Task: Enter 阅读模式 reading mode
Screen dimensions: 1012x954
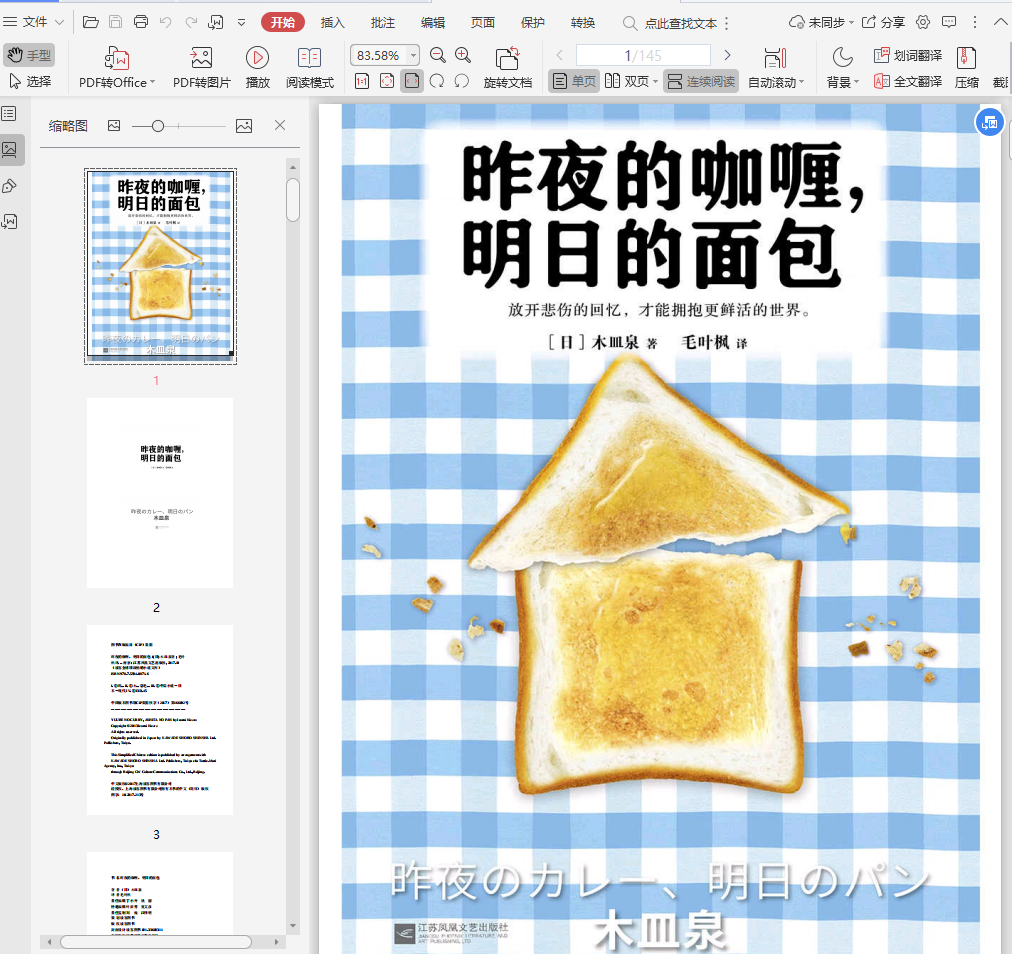Action: [x=310, y=67]
